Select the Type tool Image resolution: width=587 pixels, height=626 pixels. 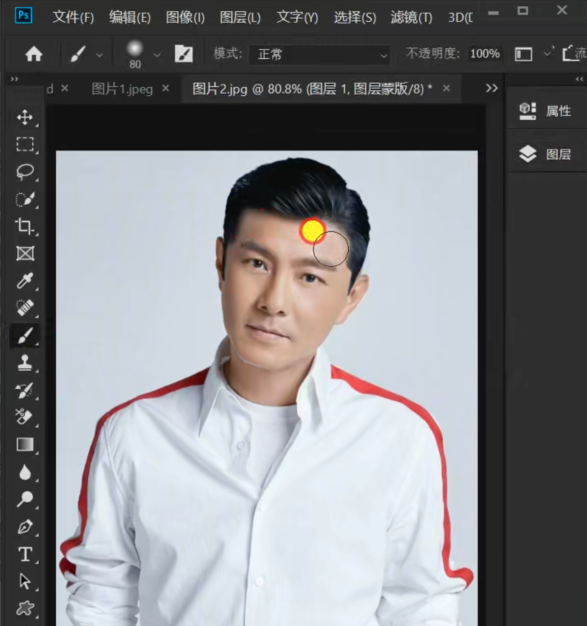(25, 554)
